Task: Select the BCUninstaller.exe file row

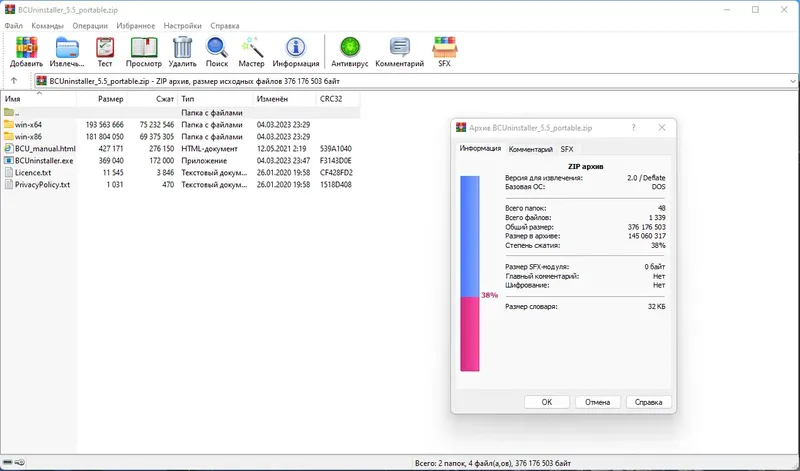Action: click(x=177, y=161)
